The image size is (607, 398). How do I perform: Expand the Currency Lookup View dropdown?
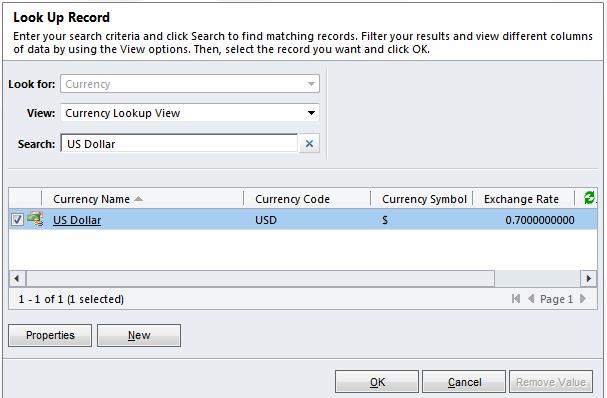coord(190,113)
